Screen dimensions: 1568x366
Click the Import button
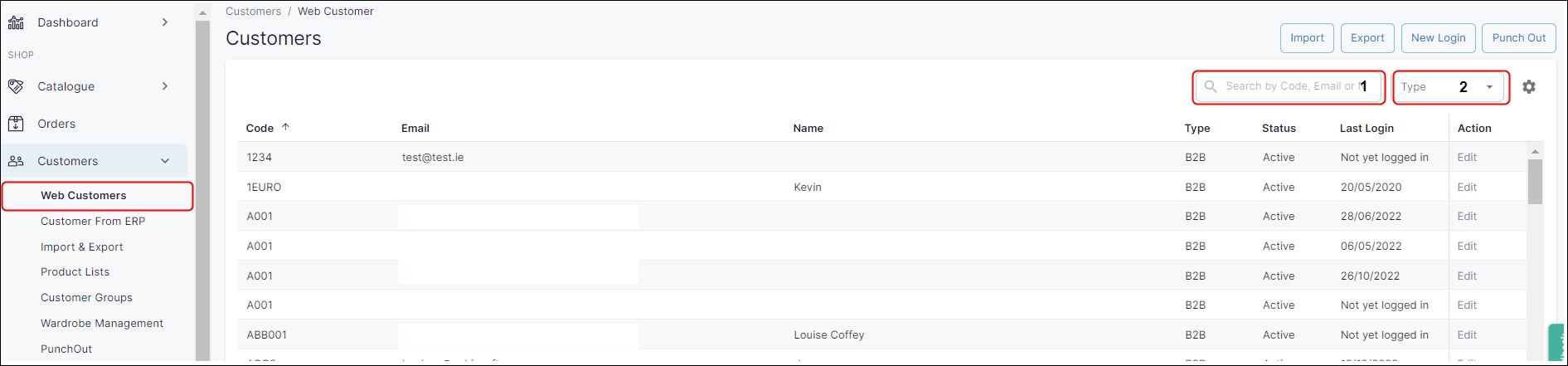pyautogui.click(x=1307, y=38)
